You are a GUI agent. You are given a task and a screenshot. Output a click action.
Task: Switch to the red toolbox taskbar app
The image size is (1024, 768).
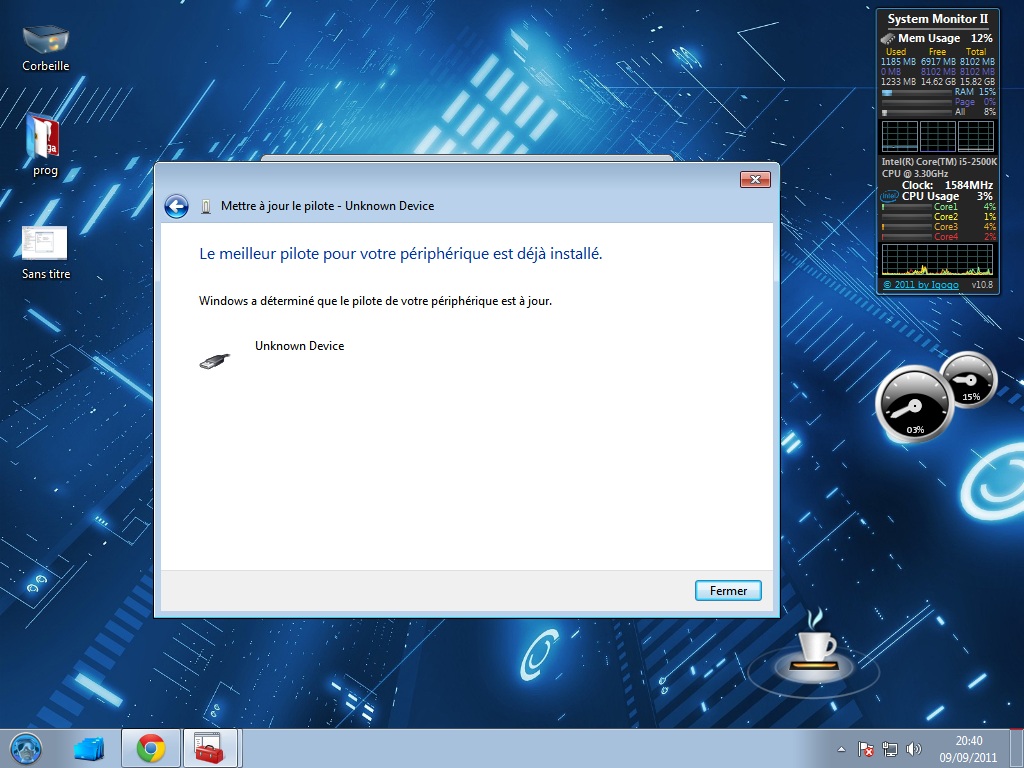click(209, 748)
